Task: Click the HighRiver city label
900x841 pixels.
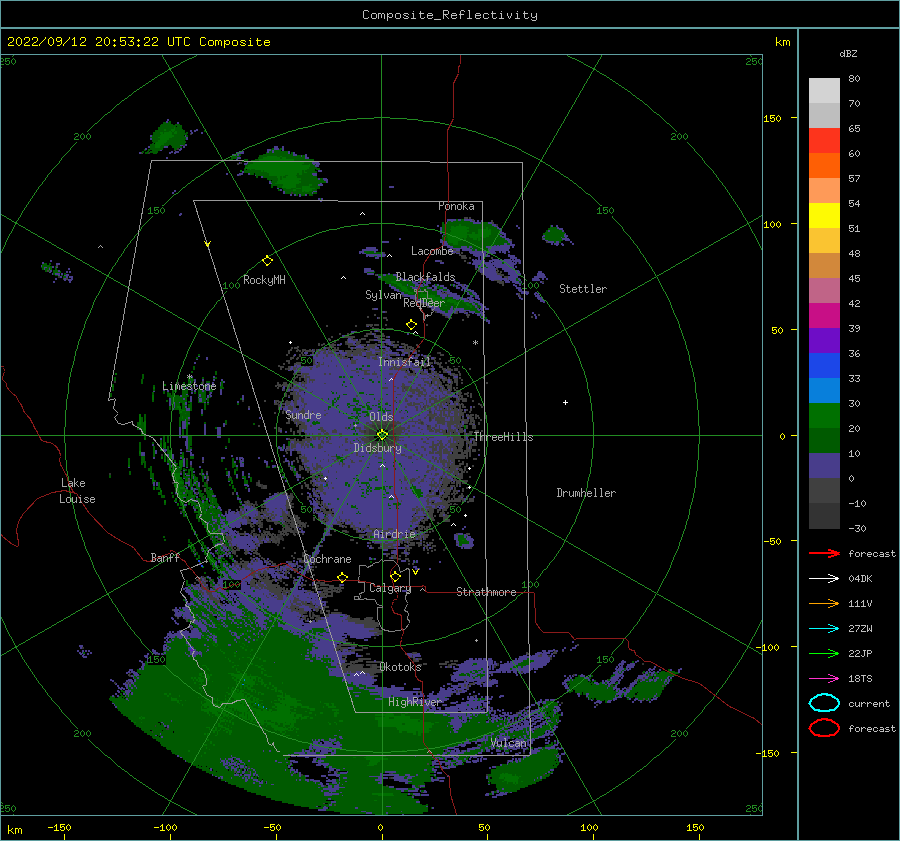Action: (414, 702)
